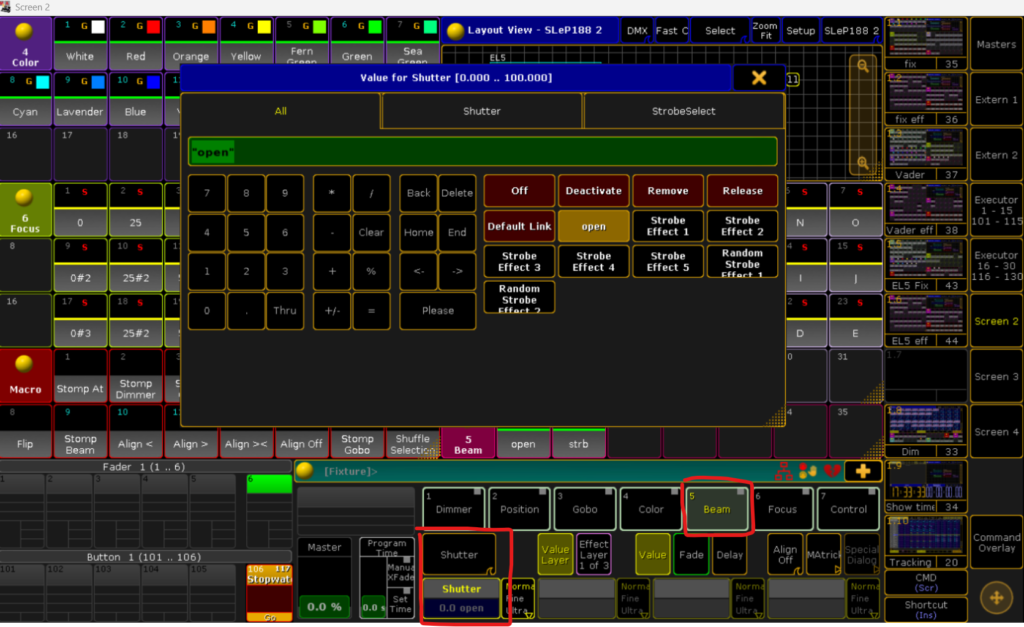The height and width of the screenshot is (627, 1024).
Task: Switch to the StrobeSelect tab
Action: [x=683, y=111]
